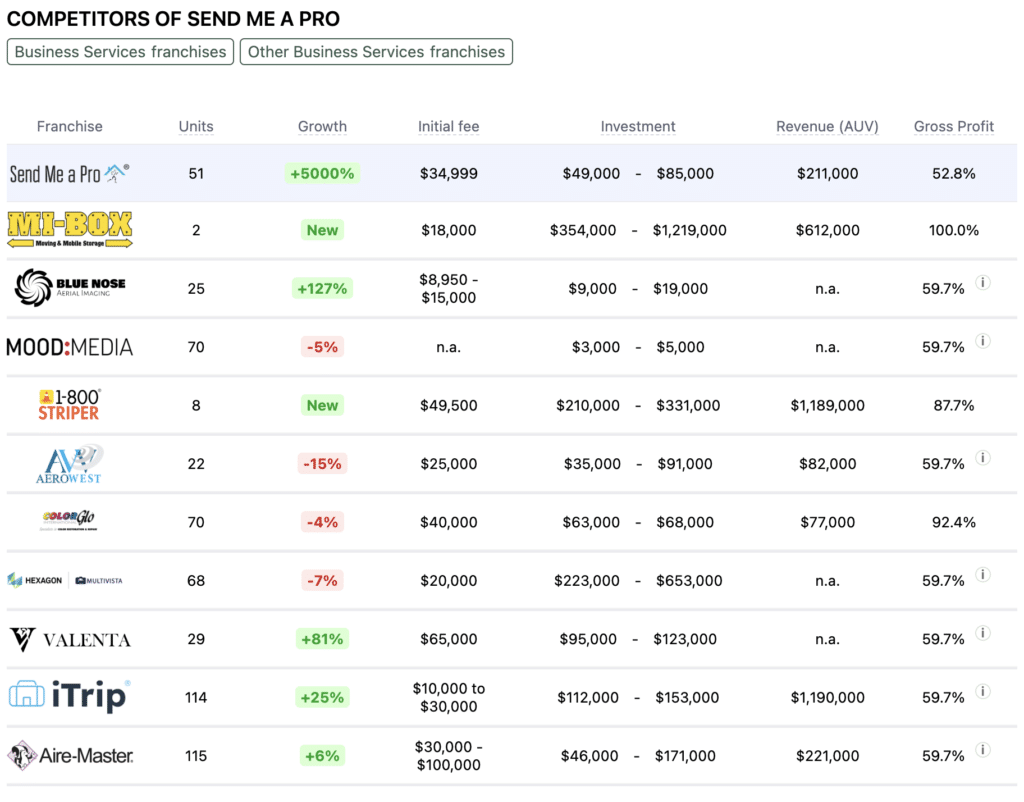Click the +25% growth badge
This screenshot has width=1024, height=802.
coord(322,698)
